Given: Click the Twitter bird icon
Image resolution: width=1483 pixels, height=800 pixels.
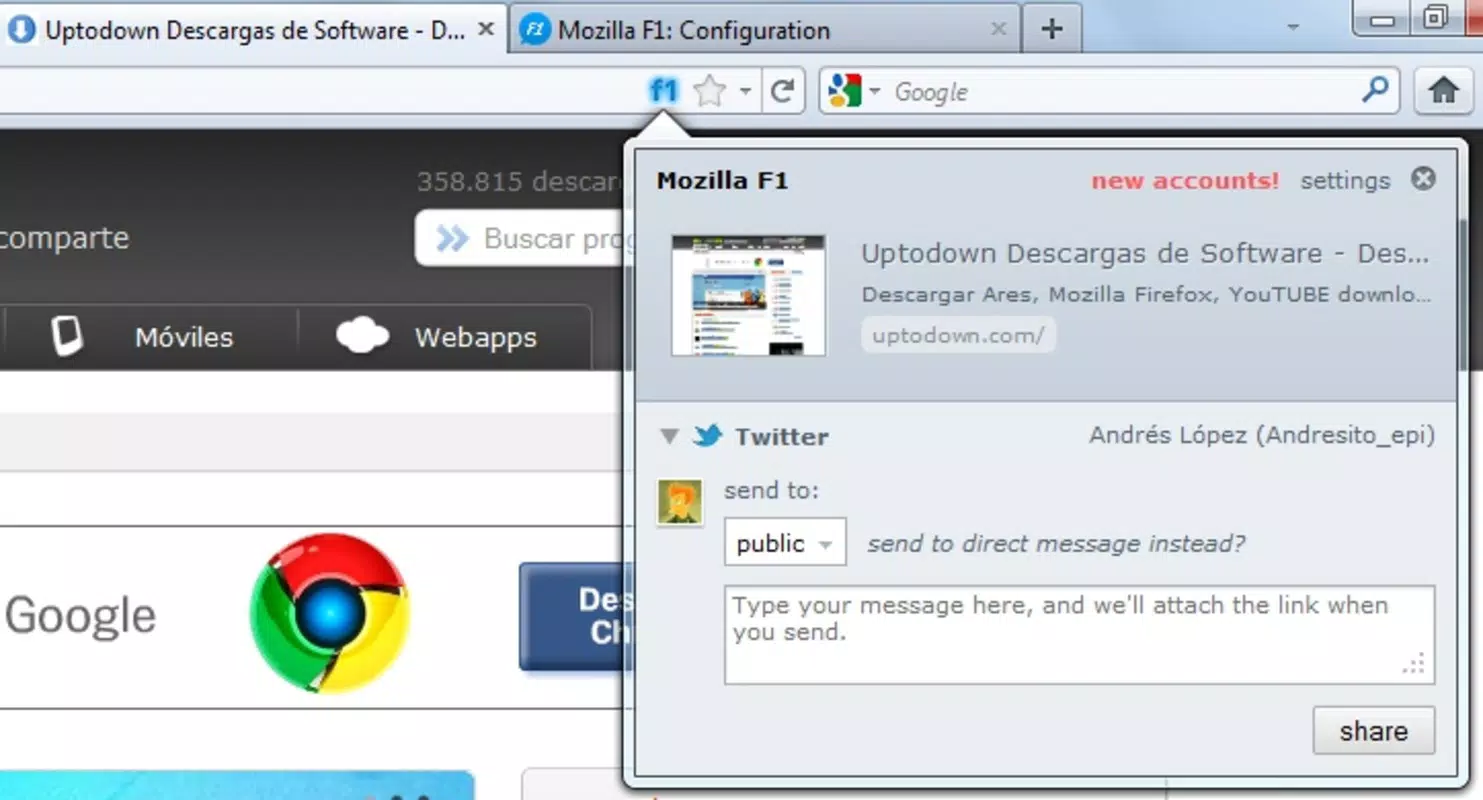Looking at the screenshot, I should coord(707,436).
